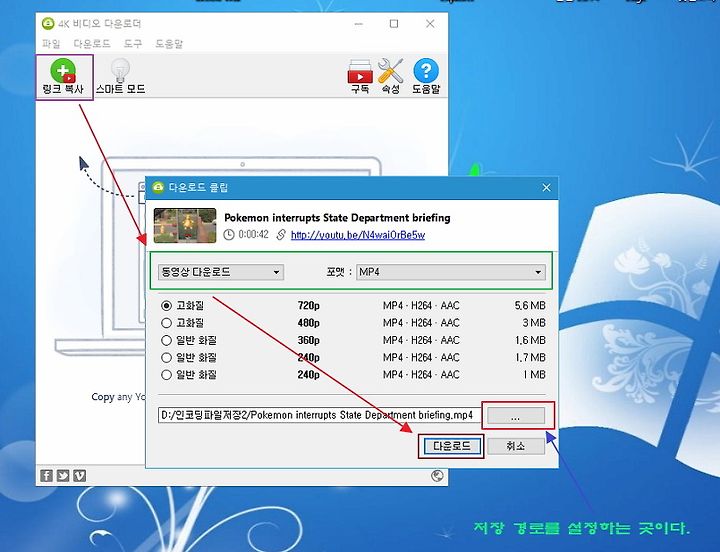
Task: Open the Subscriptions (구독) toolbar icon
Action: point(360,77)
